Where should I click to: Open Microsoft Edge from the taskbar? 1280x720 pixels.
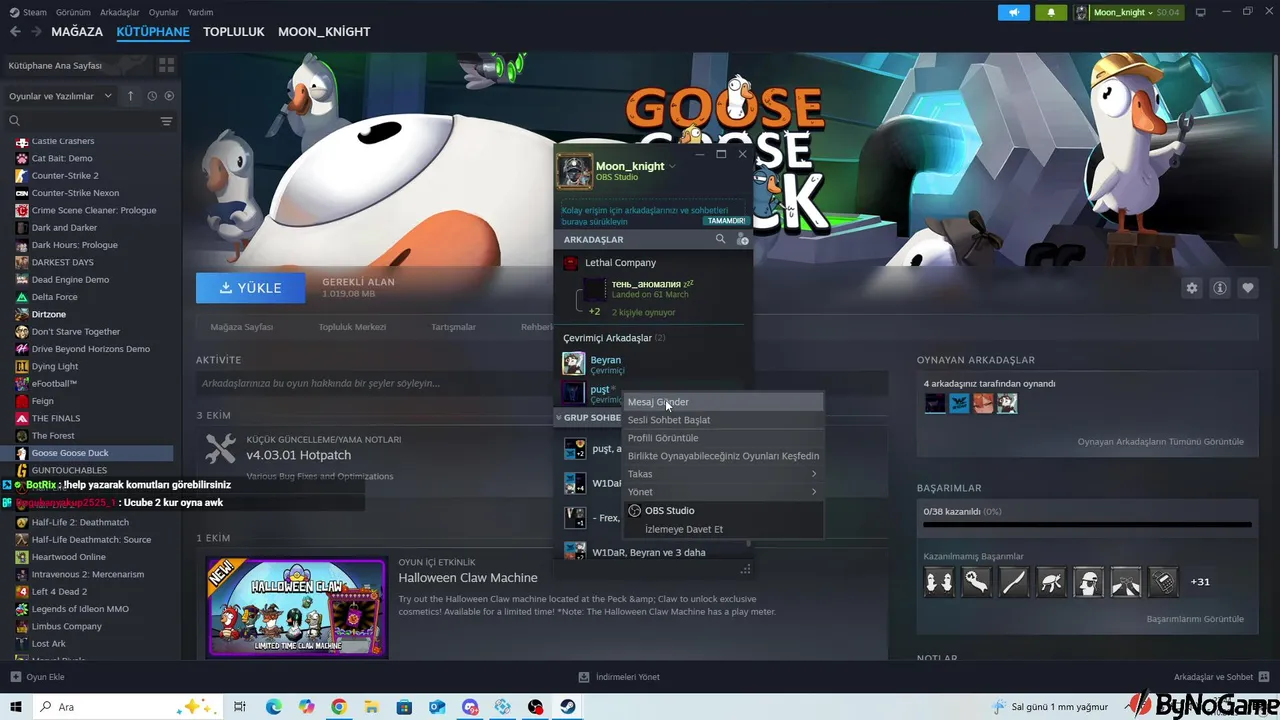(274, 707)
